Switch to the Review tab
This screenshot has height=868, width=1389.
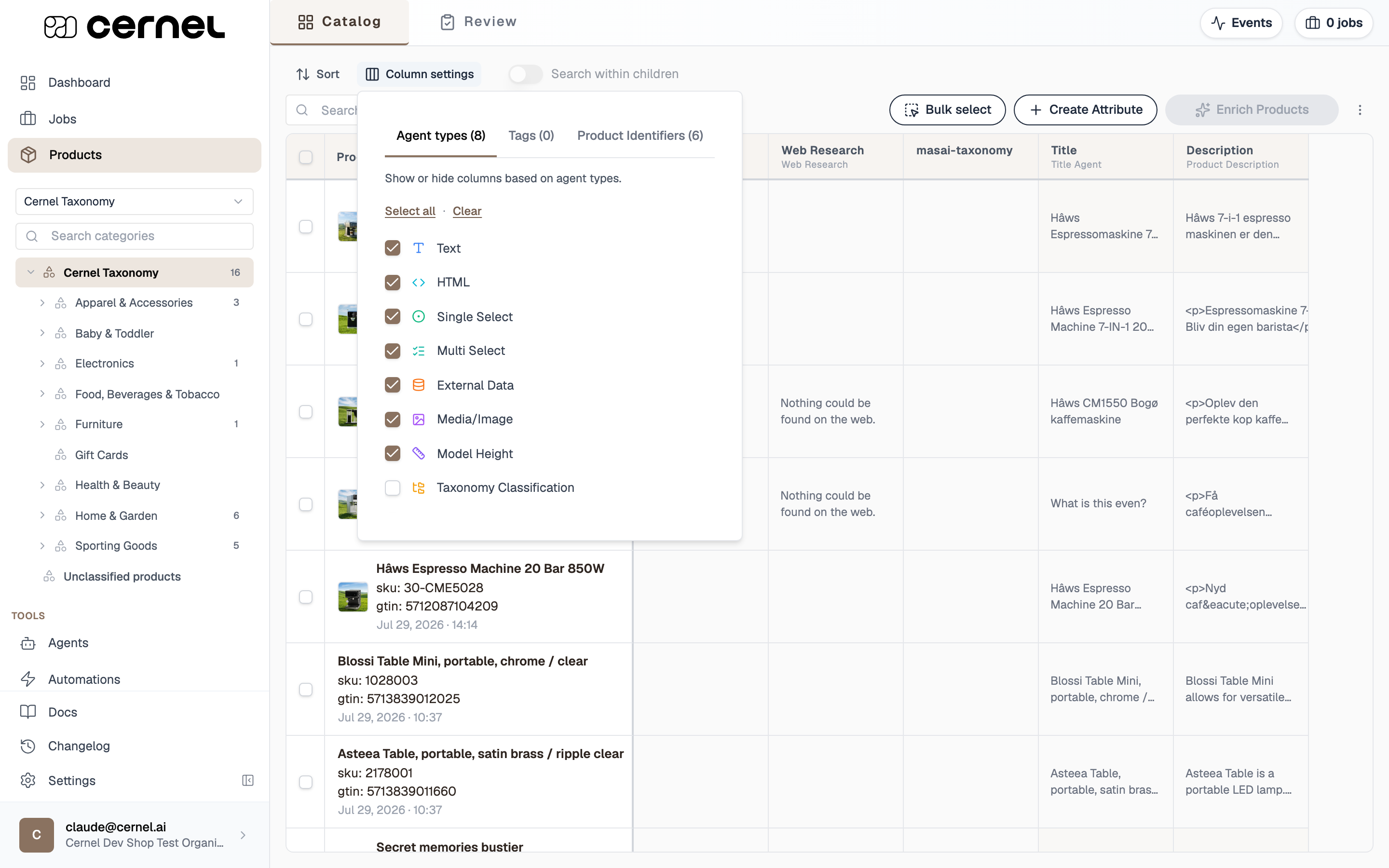pos(478,22)
